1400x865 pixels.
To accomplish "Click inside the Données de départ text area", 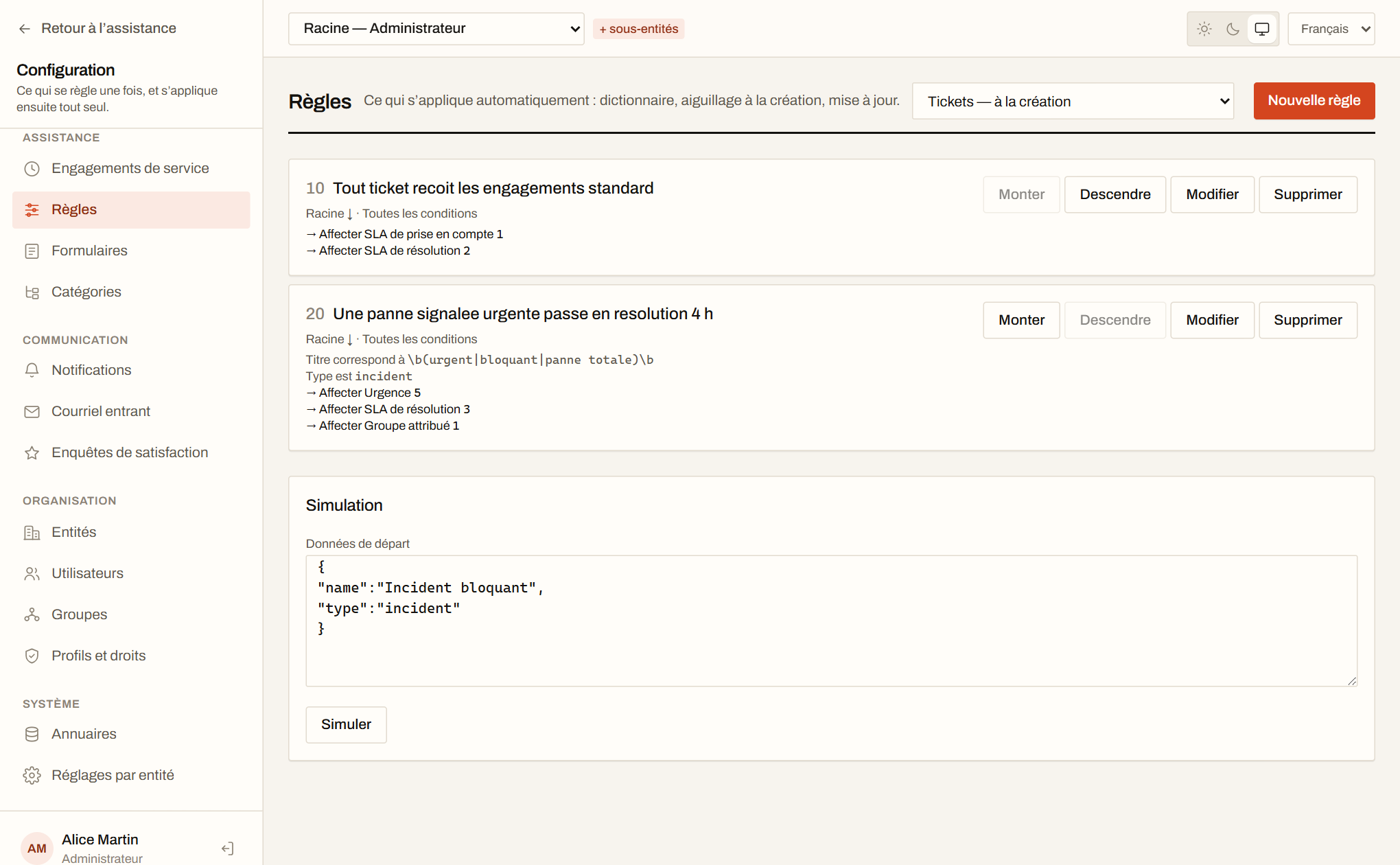I will [x=831, y=621].
